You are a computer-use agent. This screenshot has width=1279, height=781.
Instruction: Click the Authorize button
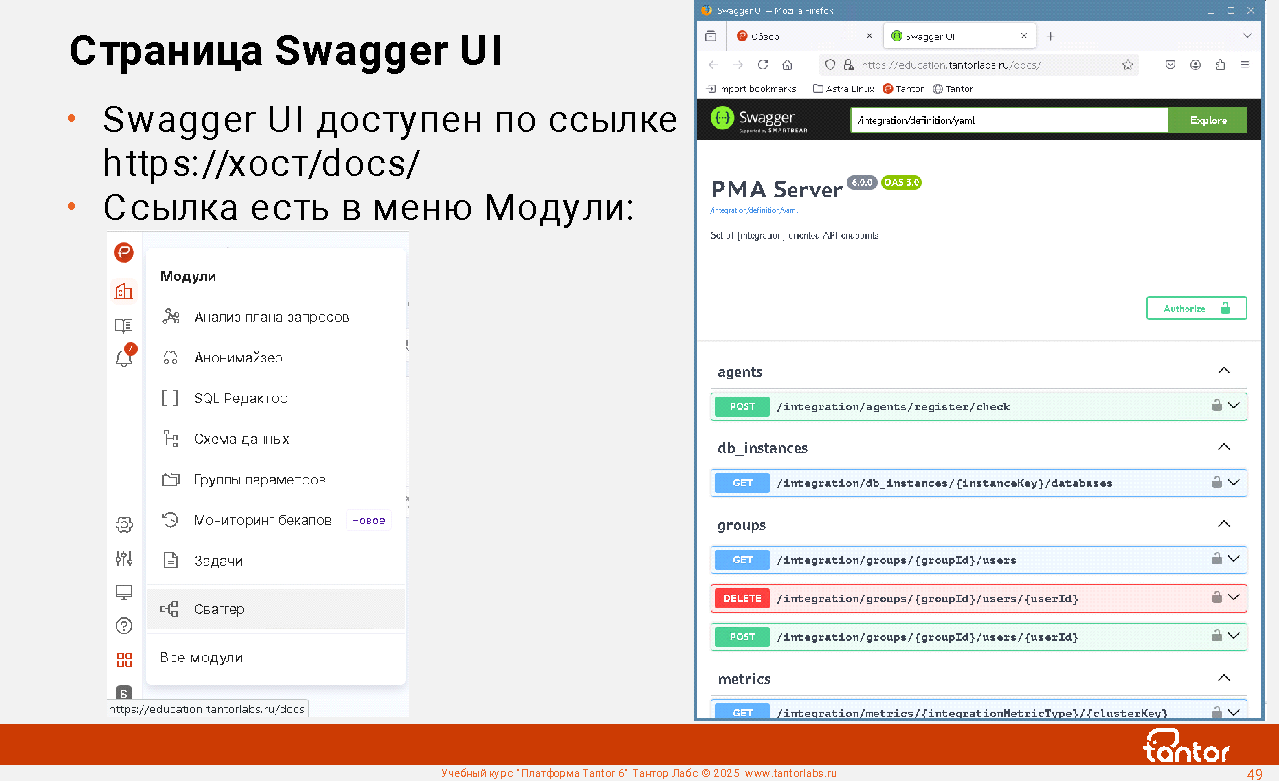point(1196,308)
